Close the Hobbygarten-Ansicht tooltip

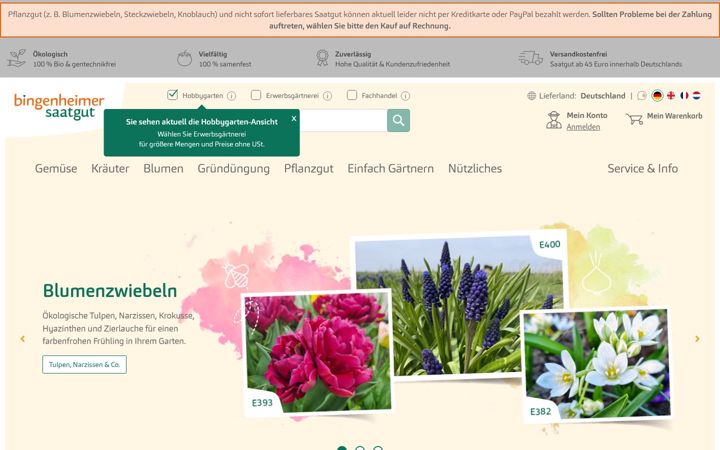pyautogui.click(x=294, y=118)
